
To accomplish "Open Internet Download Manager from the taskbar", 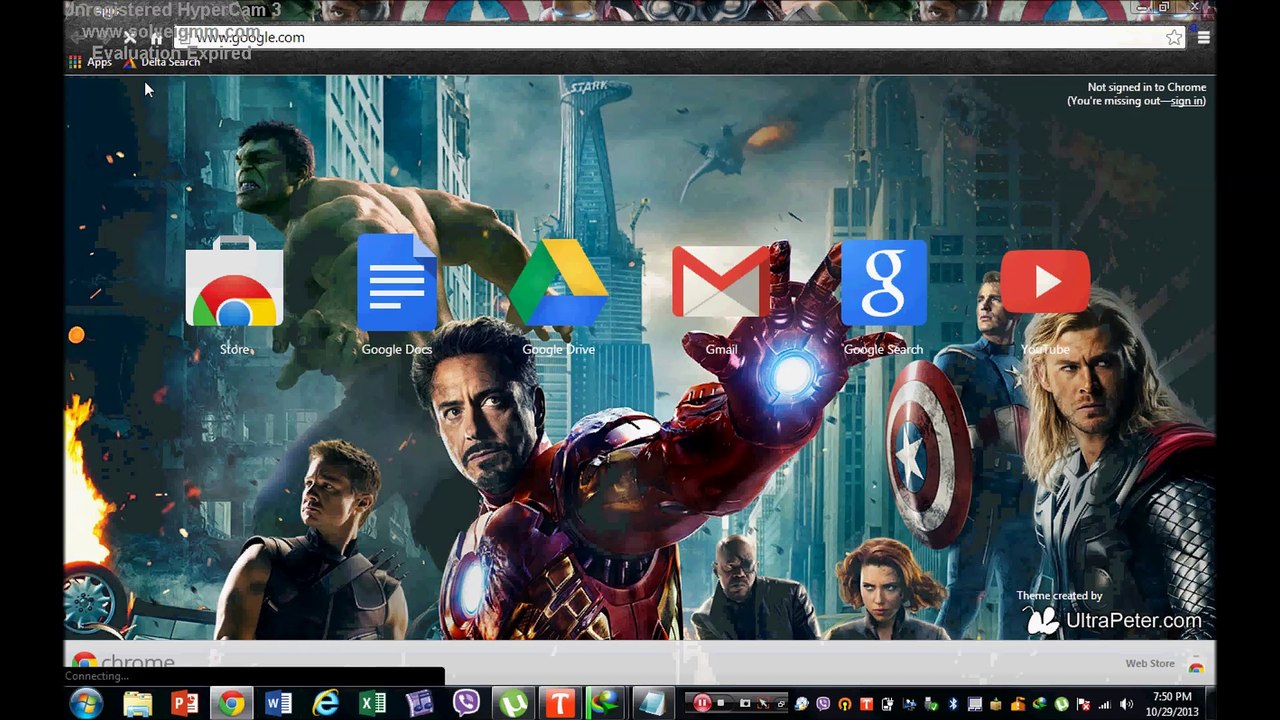I will point(604,703).
